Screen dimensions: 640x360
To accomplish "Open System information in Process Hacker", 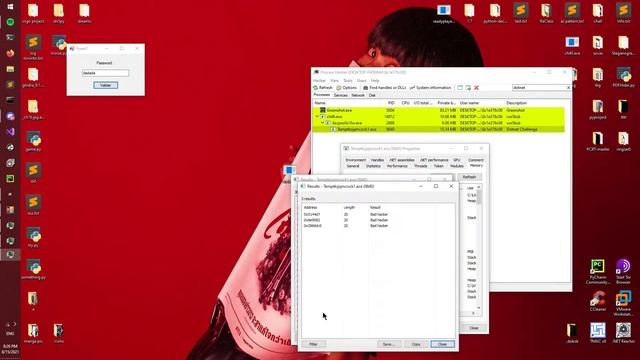I will (431, 88).
